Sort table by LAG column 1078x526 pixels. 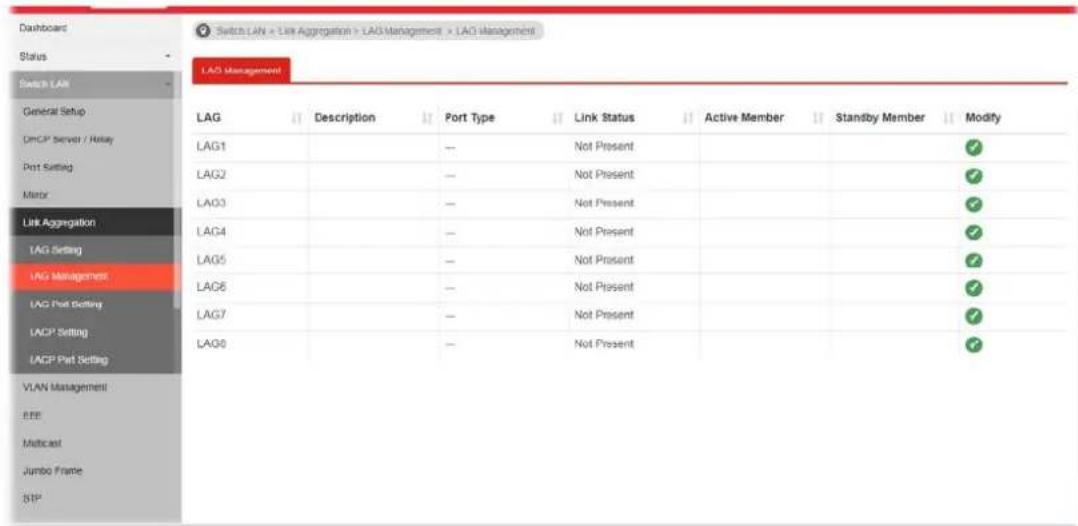point(297,118)
